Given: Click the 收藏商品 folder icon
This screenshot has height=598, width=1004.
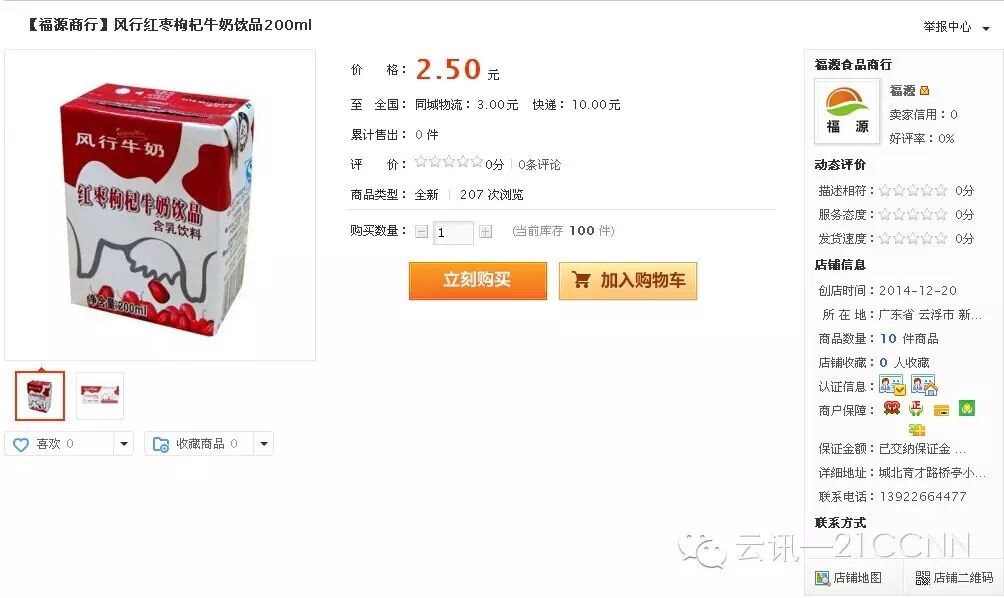Looking at the screenshot, I should (161, 444).
